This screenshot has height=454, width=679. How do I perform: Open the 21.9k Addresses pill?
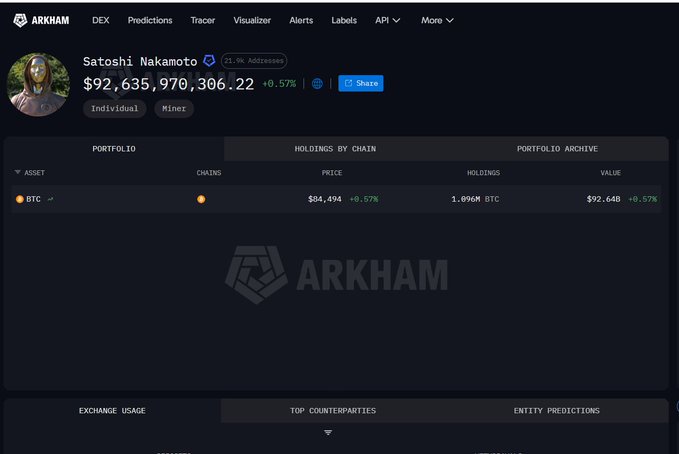[254, 61]
